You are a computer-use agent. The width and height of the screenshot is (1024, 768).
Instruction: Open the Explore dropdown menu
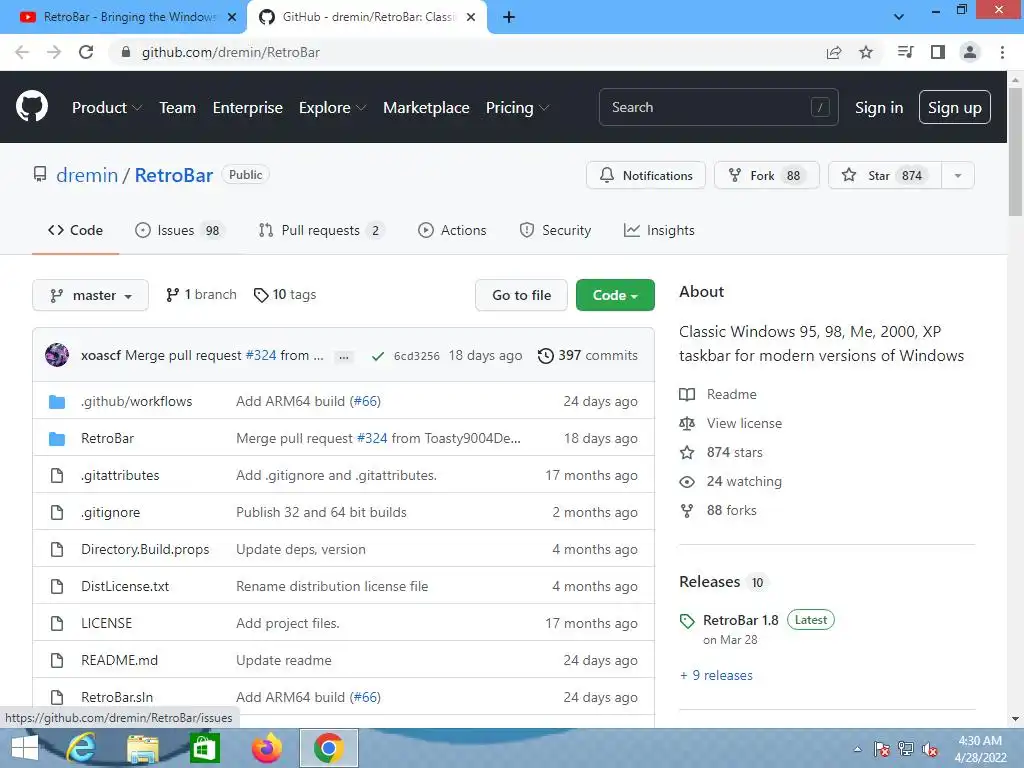[x=332, y=108]
